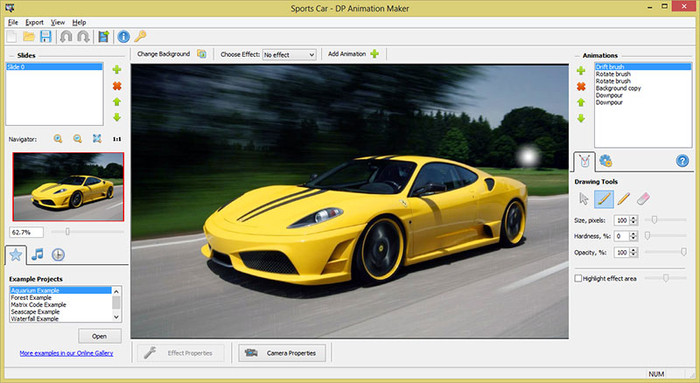Enable Highlight effect area checkbox
This screenshot has height=383, width=700.
[x=578, y=279]
